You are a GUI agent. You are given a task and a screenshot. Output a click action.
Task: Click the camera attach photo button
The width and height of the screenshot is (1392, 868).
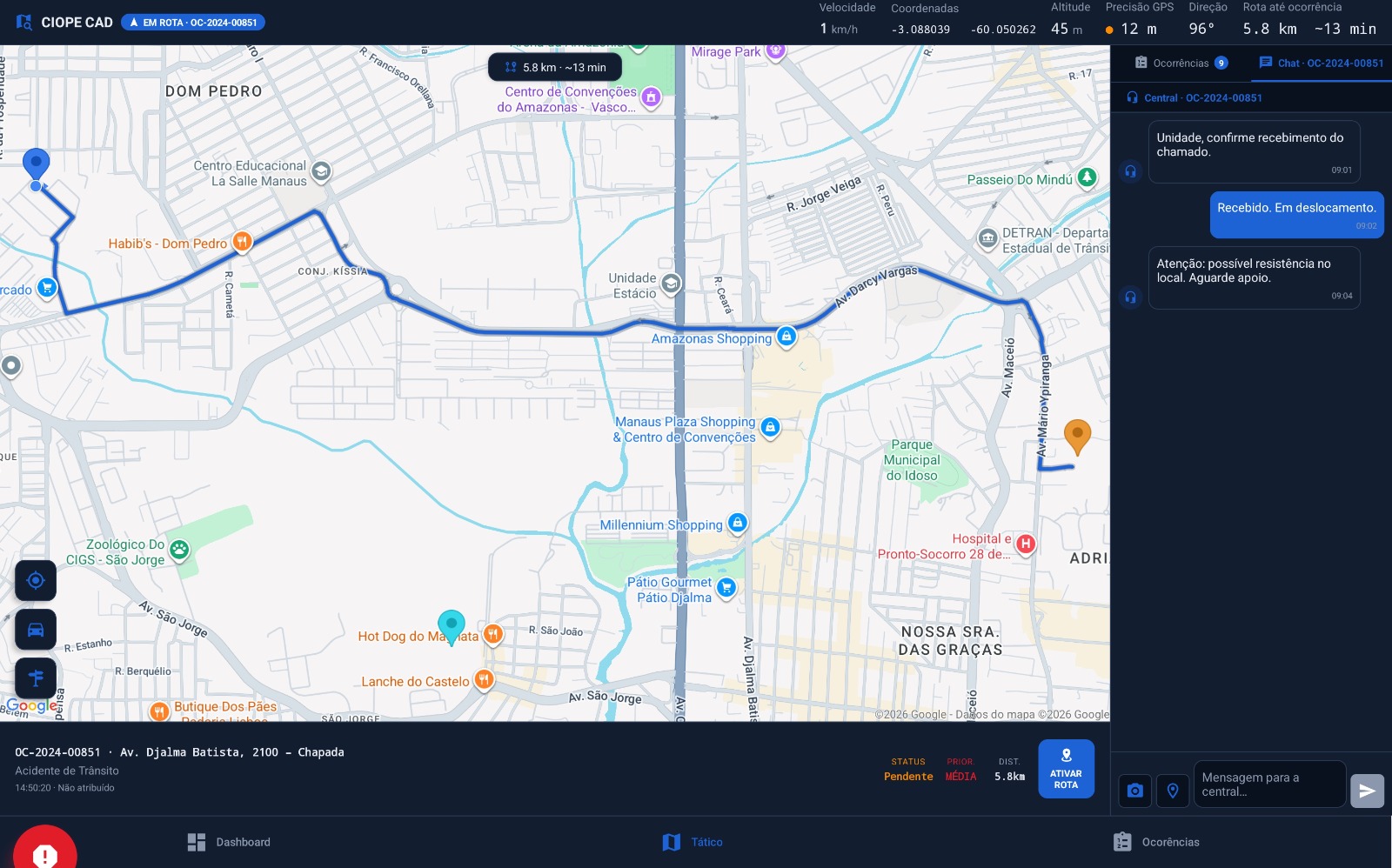pos(1134,791)
